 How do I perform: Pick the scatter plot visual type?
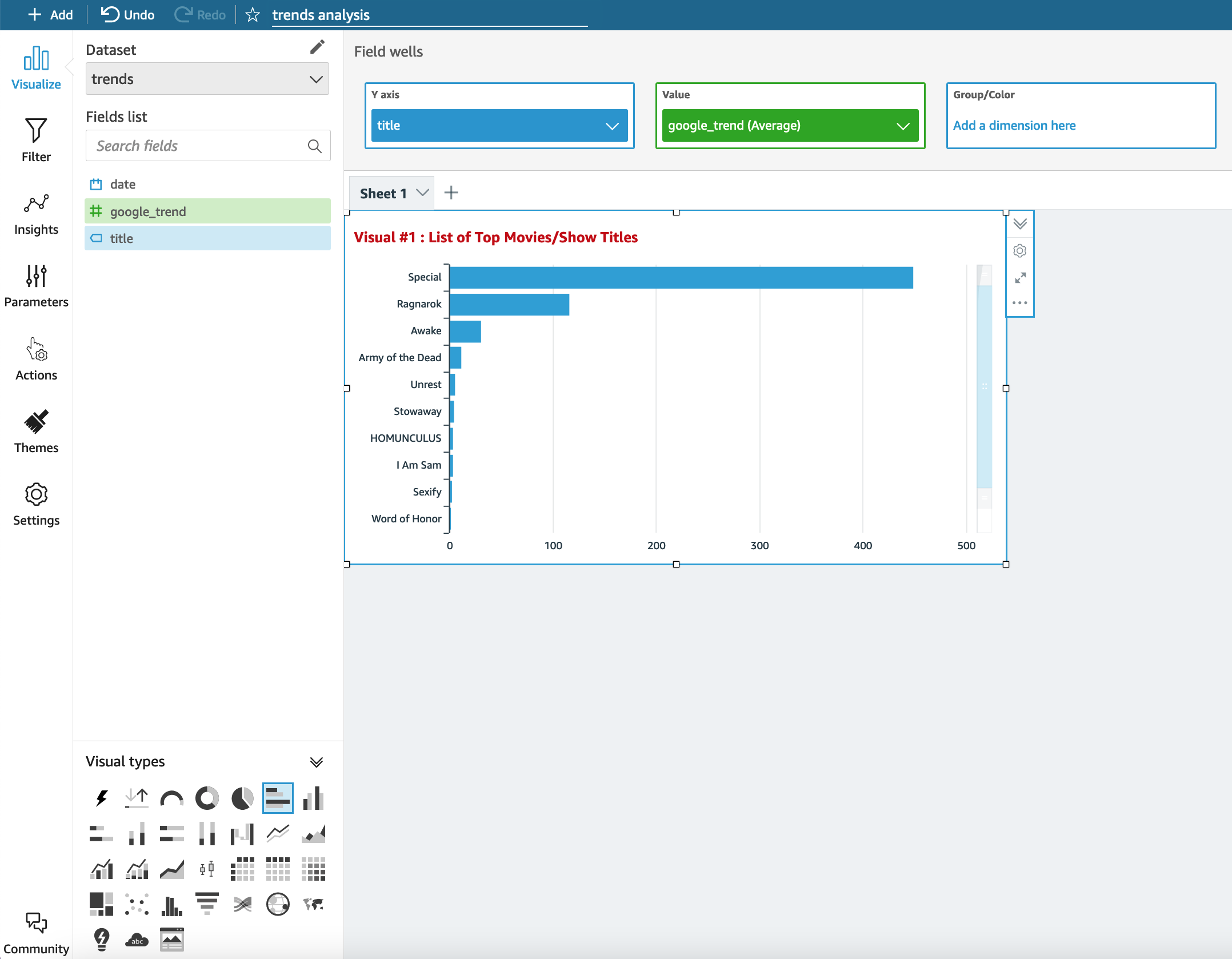pos(137,904)
